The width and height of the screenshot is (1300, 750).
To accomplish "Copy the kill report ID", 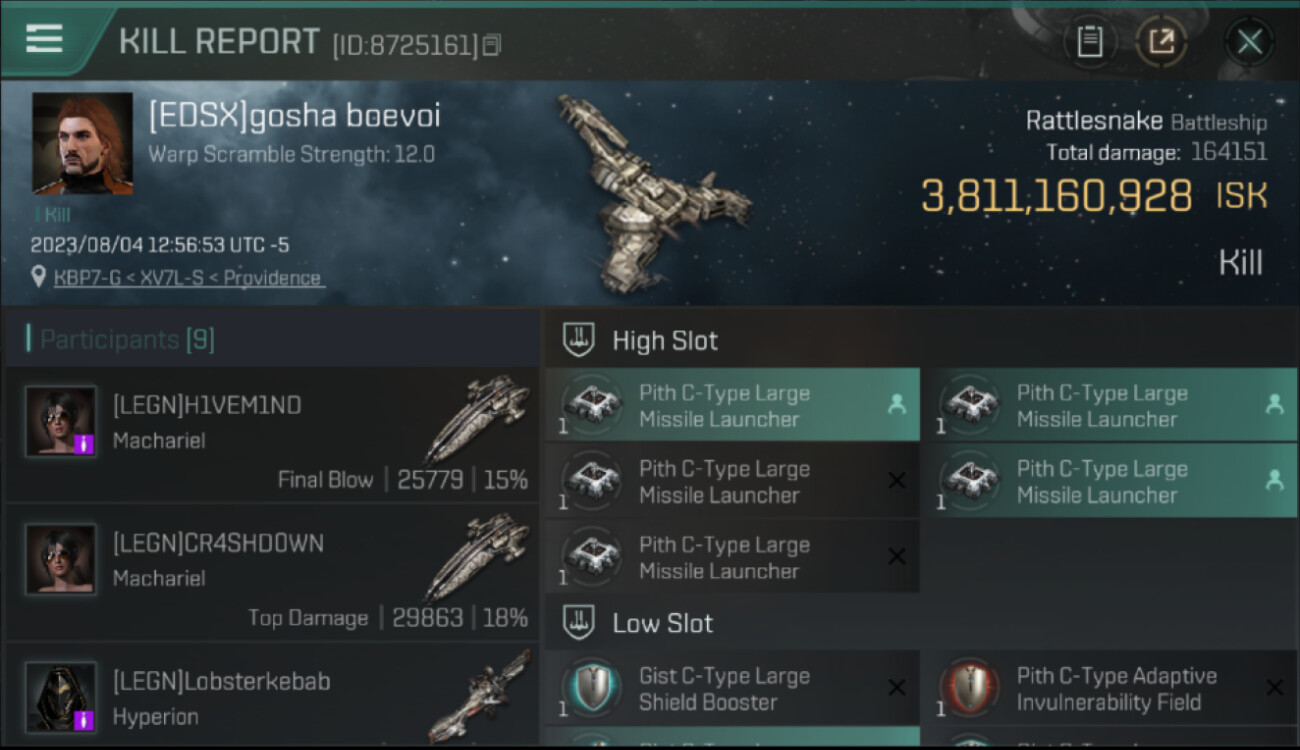I will (491, 45).
